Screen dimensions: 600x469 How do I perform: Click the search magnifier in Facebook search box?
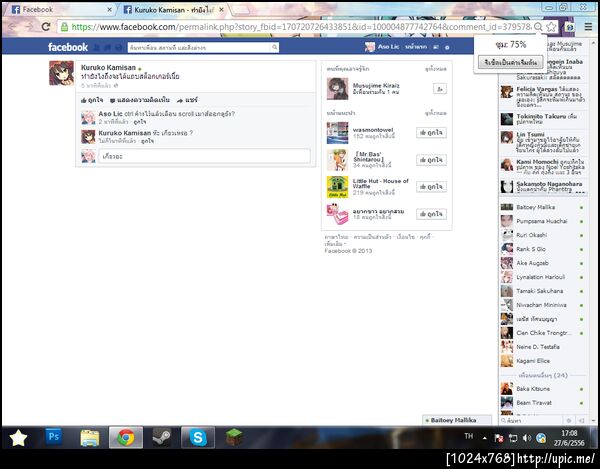click(274, 47)
